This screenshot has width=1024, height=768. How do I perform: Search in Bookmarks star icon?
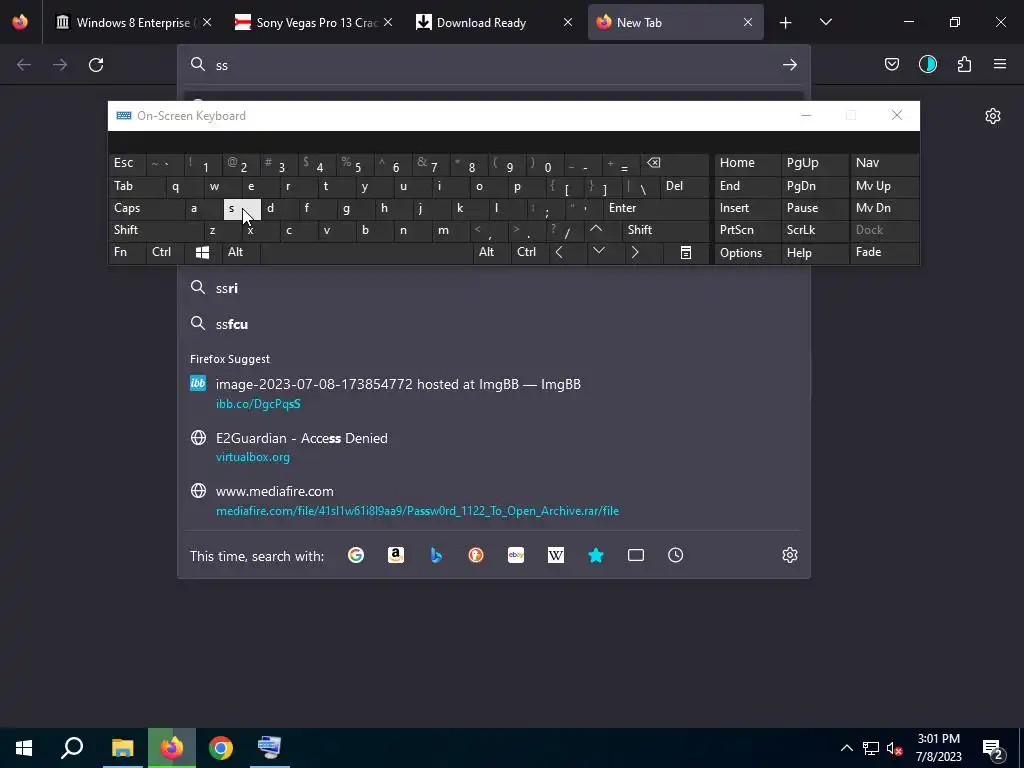596,555
